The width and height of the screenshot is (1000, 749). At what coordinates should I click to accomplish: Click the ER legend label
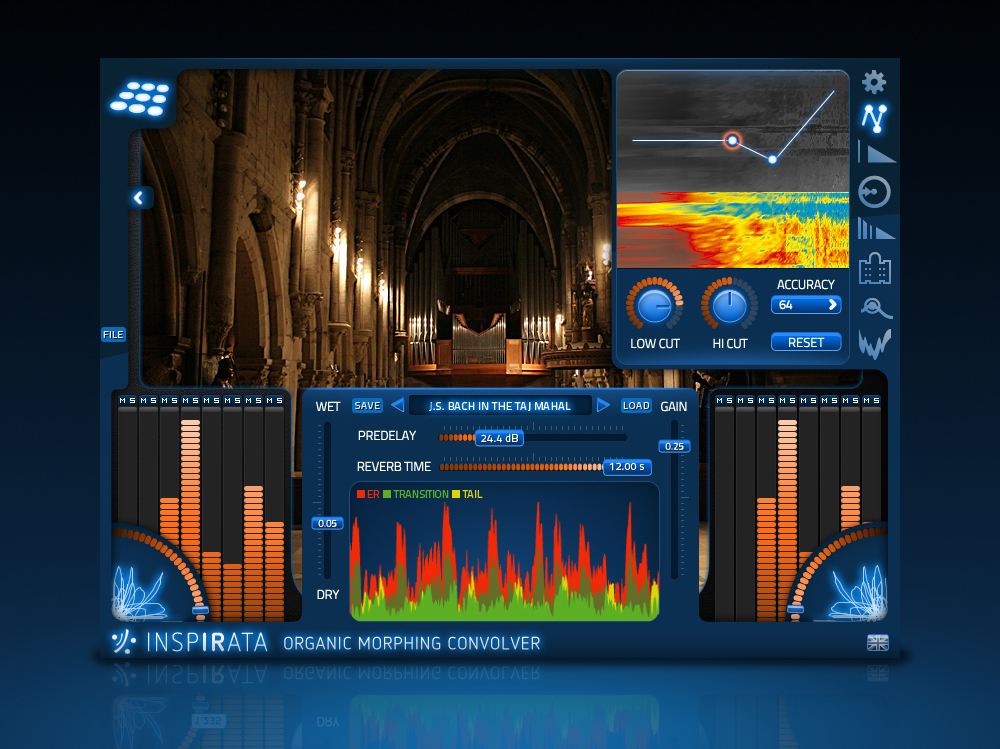[368, 494]
